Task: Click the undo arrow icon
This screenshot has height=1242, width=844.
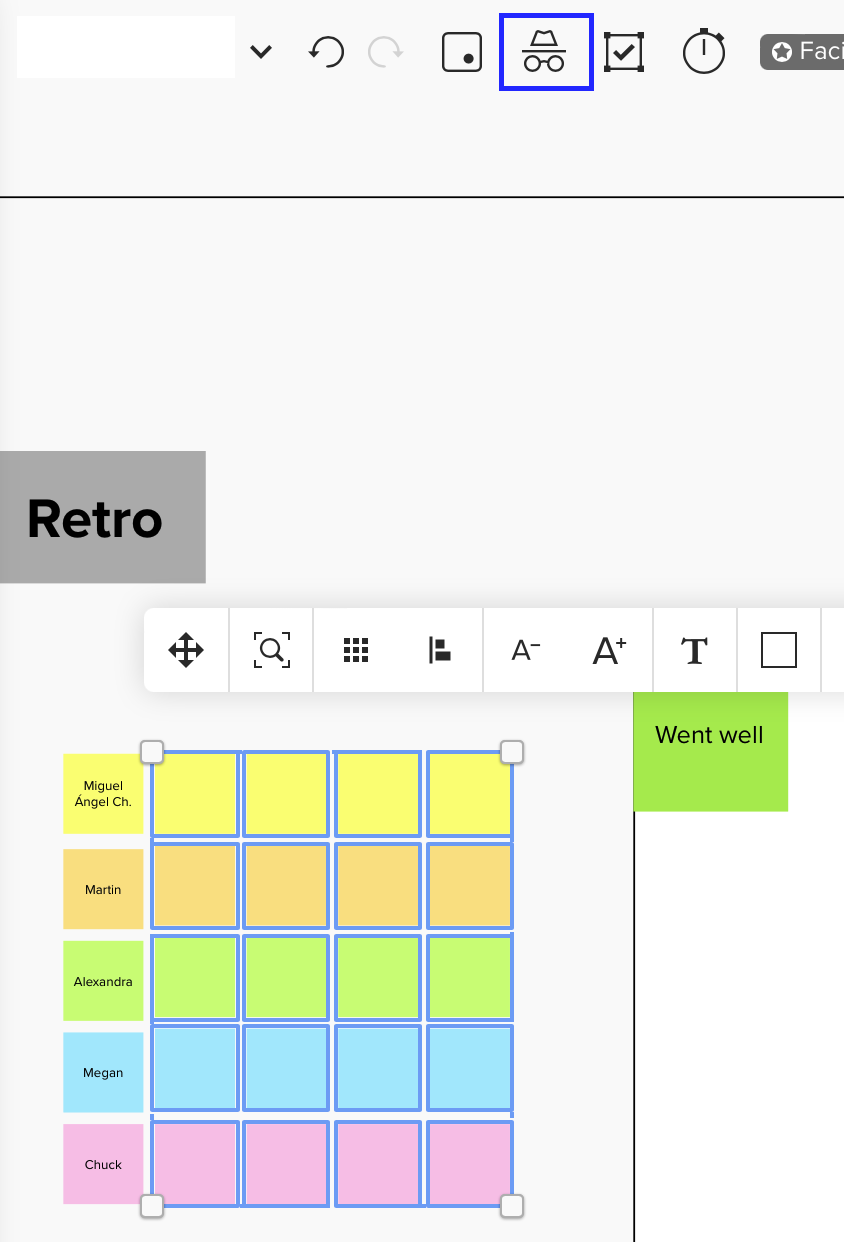Action: [326, 52]
